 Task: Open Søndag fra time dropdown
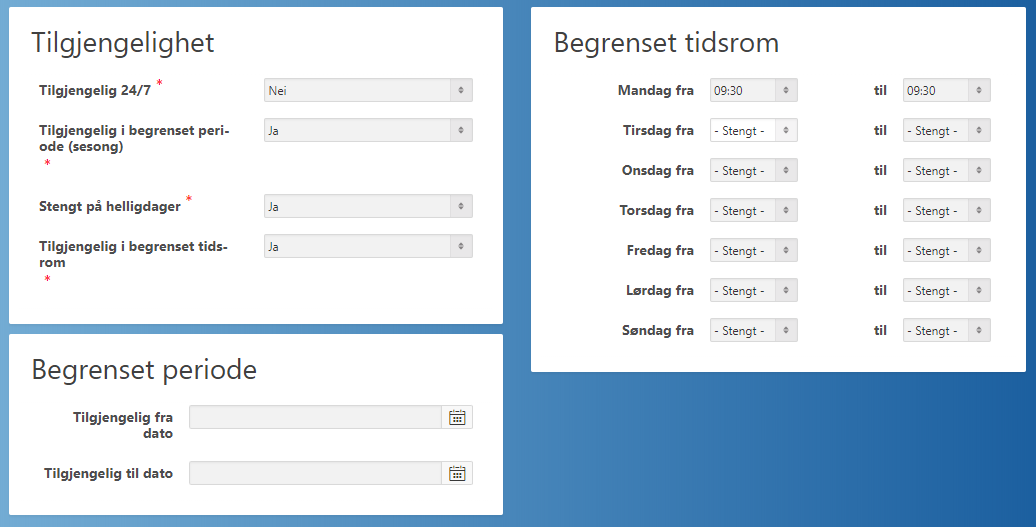click(754, 330)
